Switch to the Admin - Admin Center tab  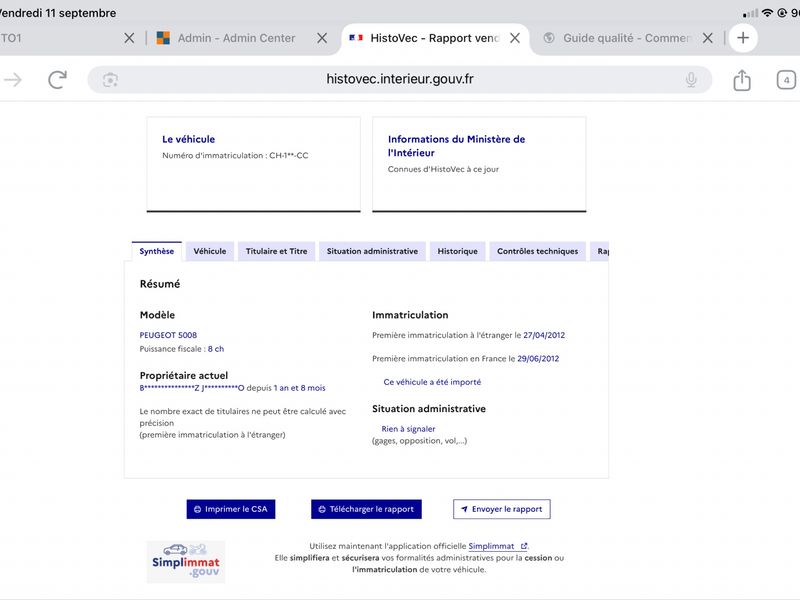click(235, 38)
